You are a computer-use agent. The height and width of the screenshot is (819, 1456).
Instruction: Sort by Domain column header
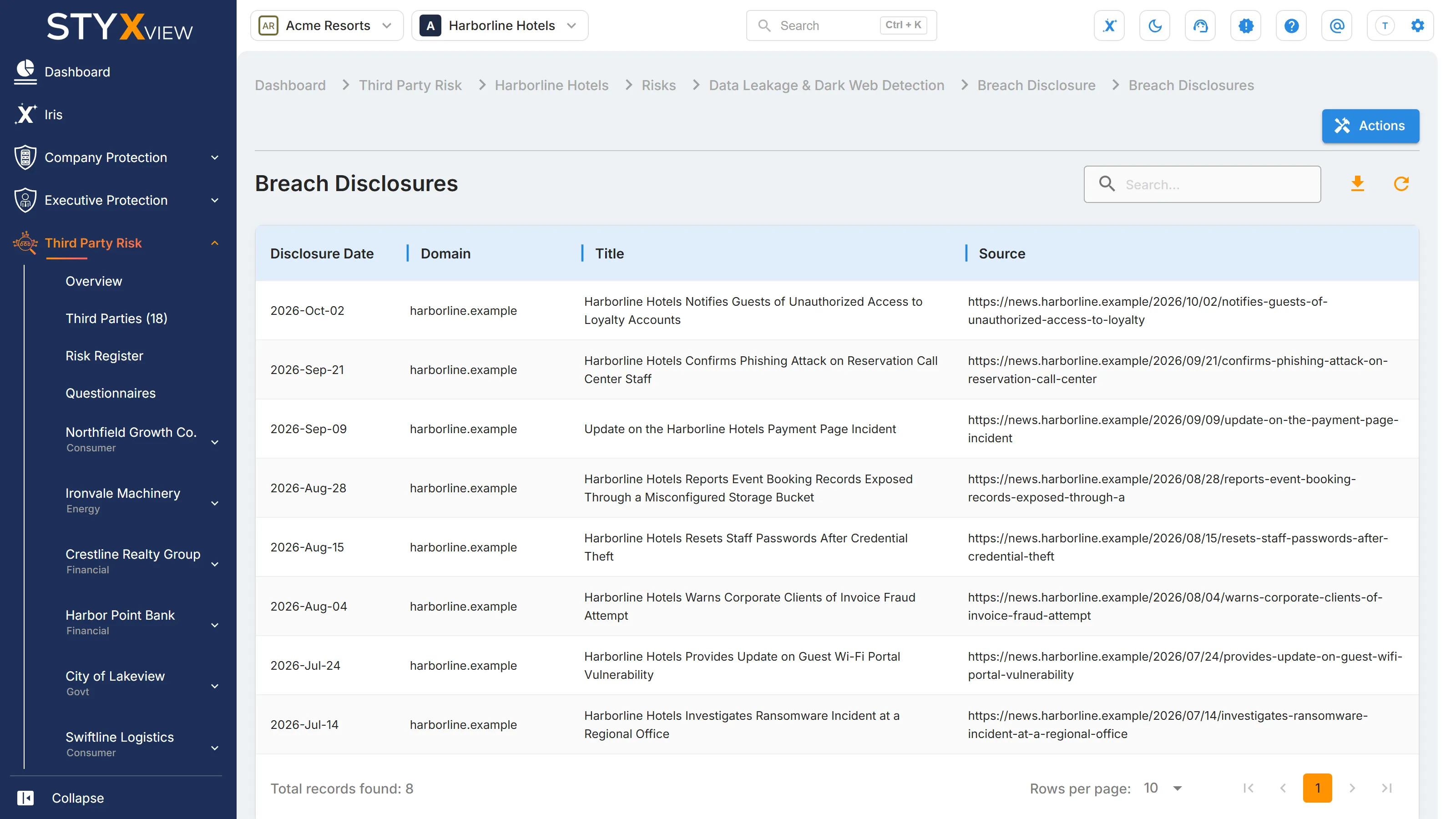coord(445,253)
